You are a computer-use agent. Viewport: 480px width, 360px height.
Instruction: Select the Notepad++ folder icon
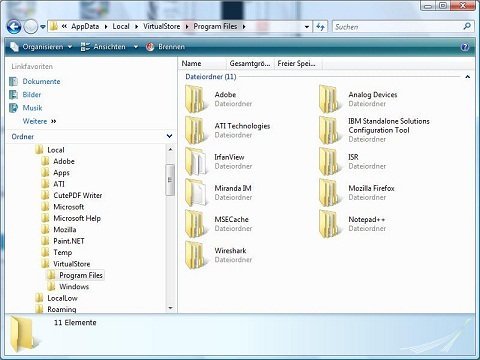pyautogui.click(x=330, y=224)
